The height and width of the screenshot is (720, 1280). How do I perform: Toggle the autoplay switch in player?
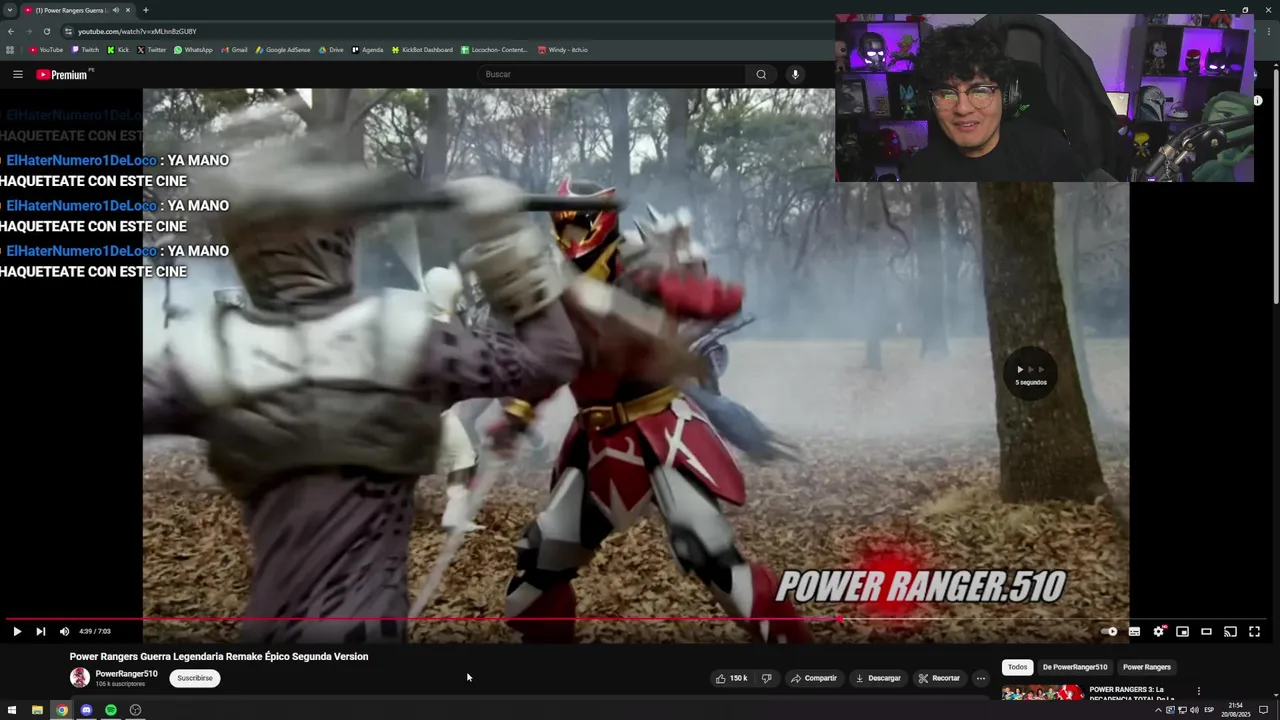pos(1108,631)
